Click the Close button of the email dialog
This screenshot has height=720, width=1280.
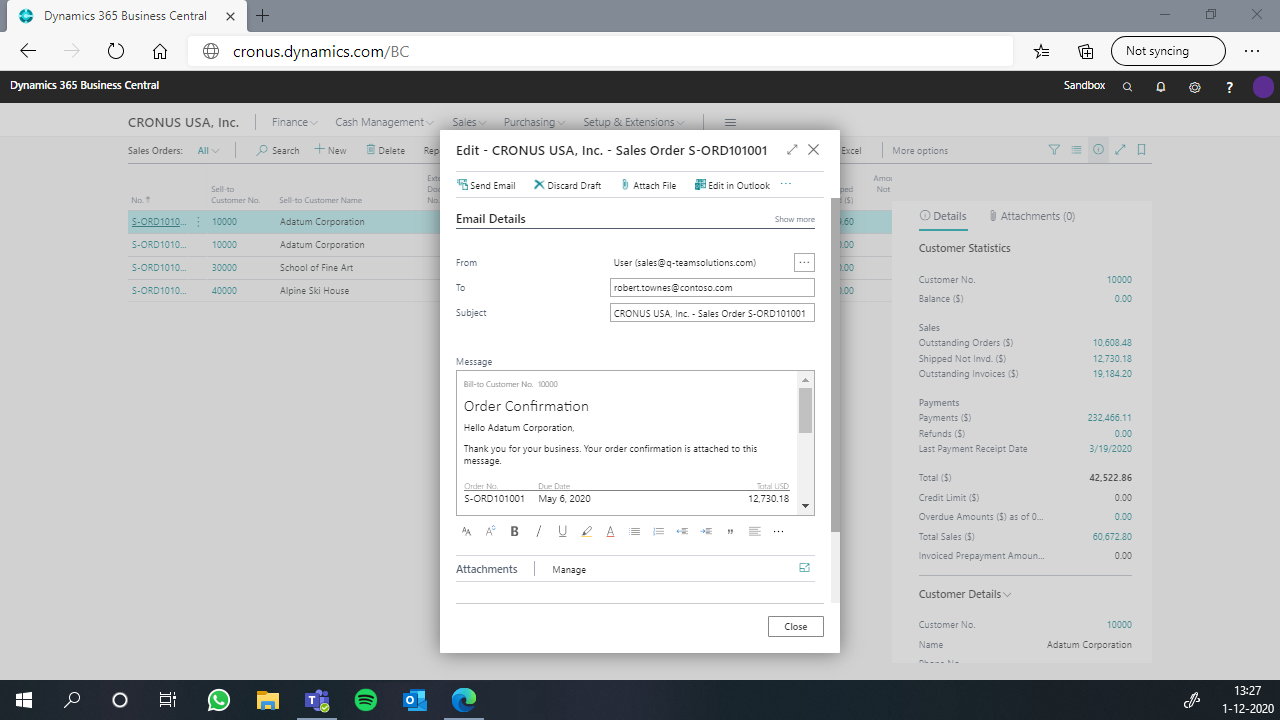(x=795, y=626)
